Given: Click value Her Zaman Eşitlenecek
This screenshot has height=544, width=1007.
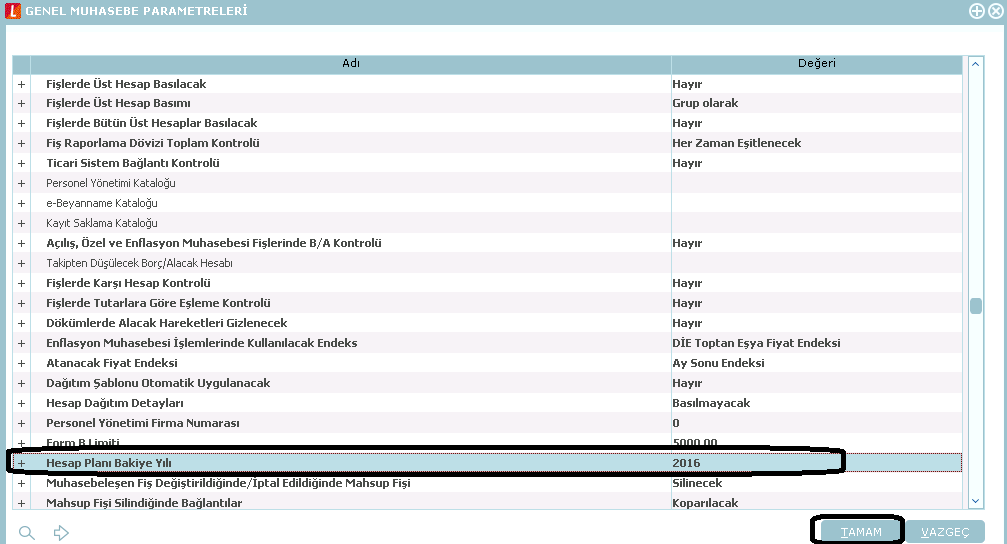Looking at the screenshot, I should [x=737, y=143].
